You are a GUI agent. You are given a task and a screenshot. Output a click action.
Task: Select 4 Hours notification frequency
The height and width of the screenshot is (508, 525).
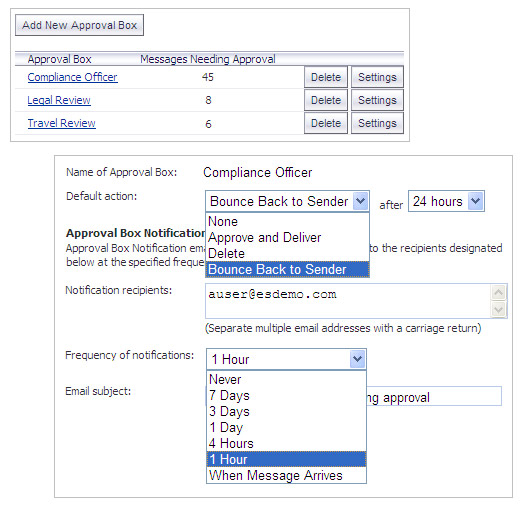click(x=287, y=443)
